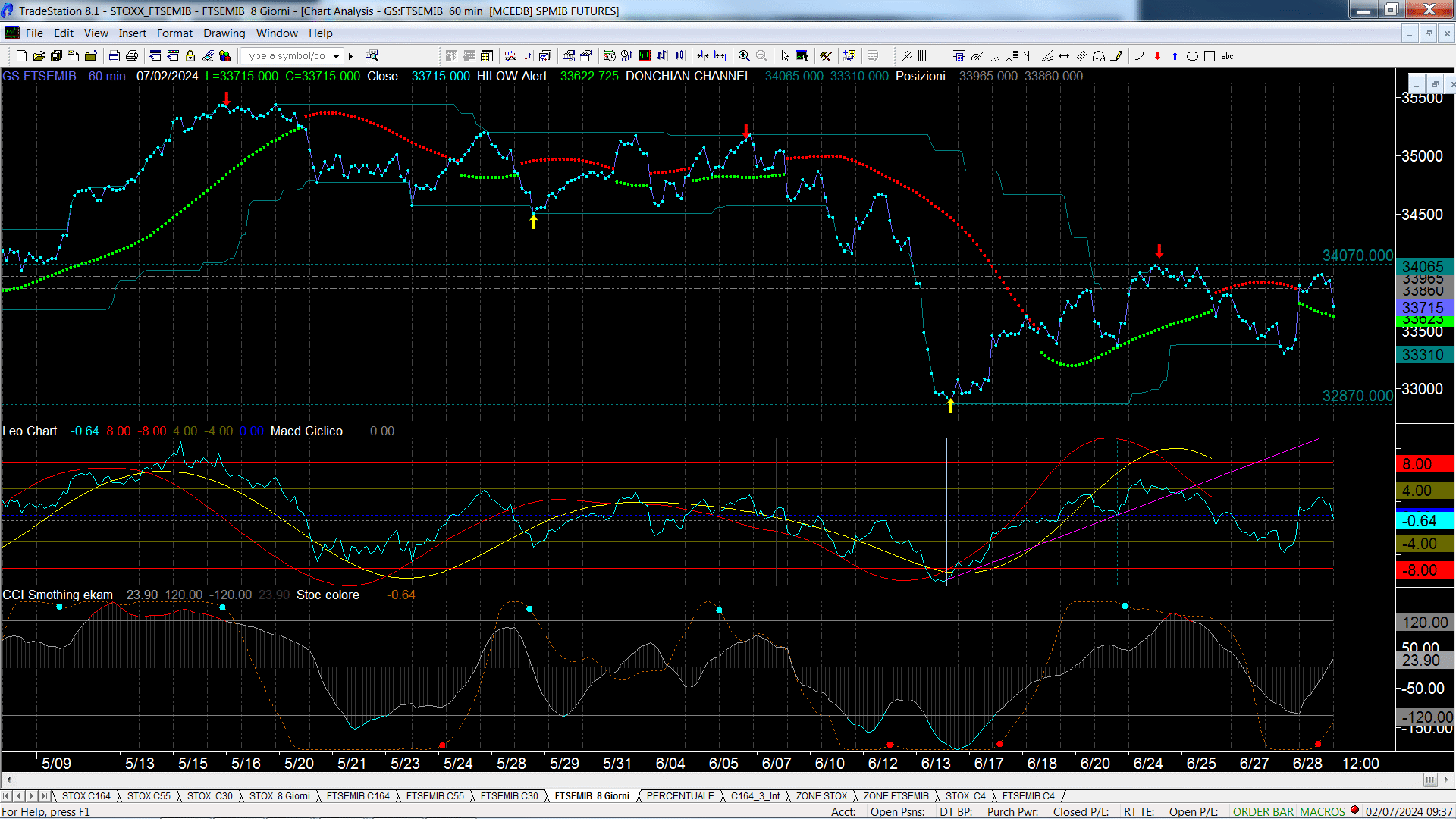
Task: Click the padlock icon in the toolbar
Action: point(190,56)
